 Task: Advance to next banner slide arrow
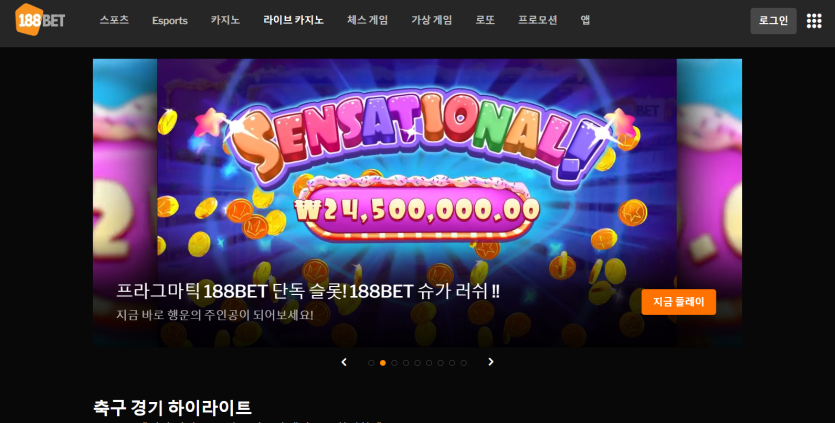coord(491,362)
